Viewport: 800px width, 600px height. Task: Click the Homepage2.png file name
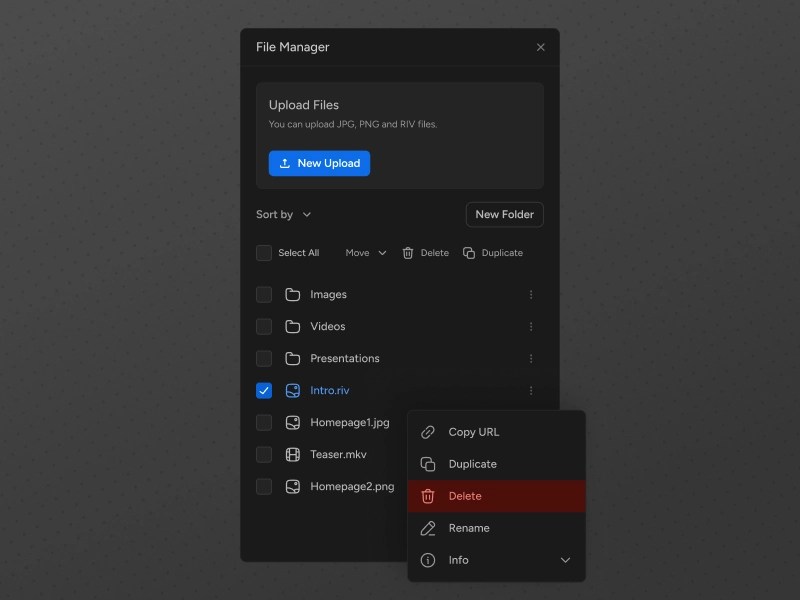pos(352,487)
